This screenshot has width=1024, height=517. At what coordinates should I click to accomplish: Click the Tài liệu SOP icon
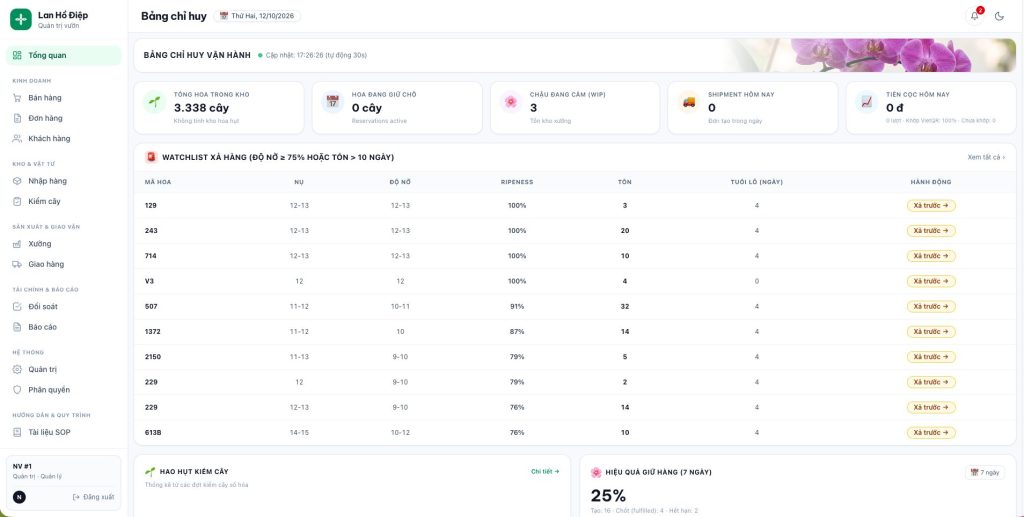point(17,432)
